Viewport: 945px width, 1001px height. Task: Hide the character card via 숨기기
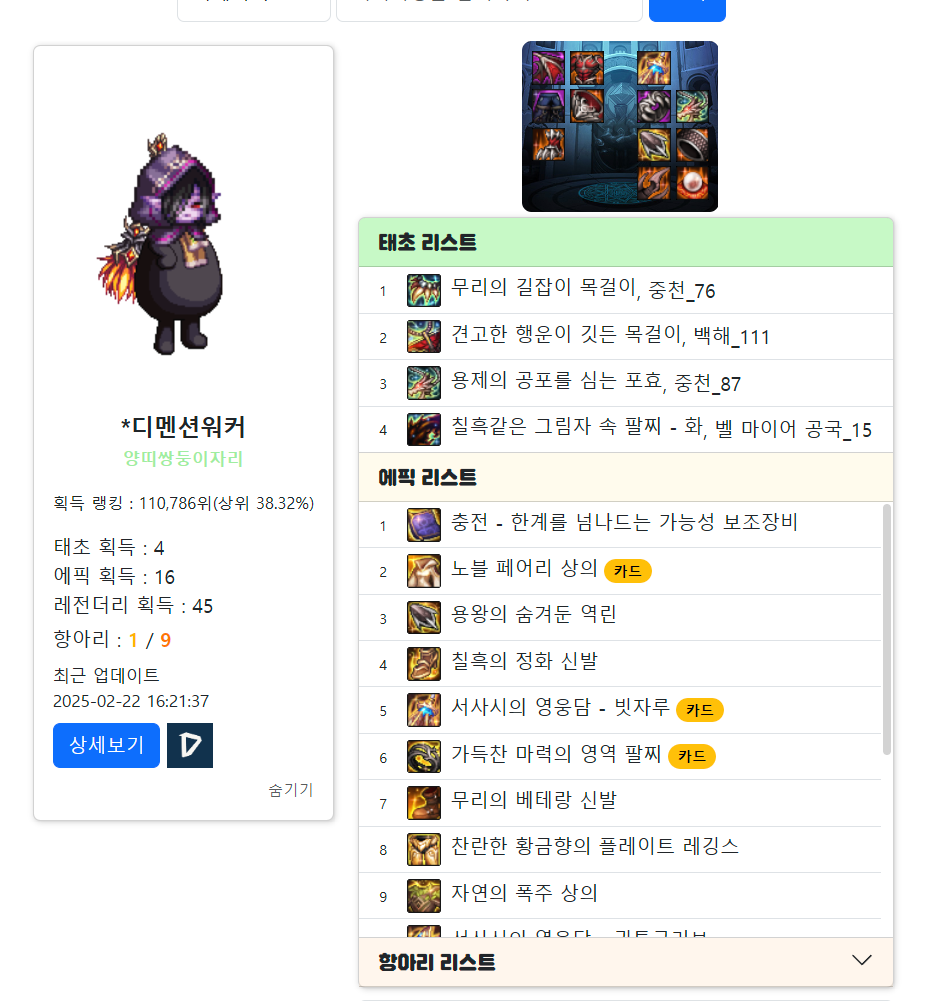291,790
